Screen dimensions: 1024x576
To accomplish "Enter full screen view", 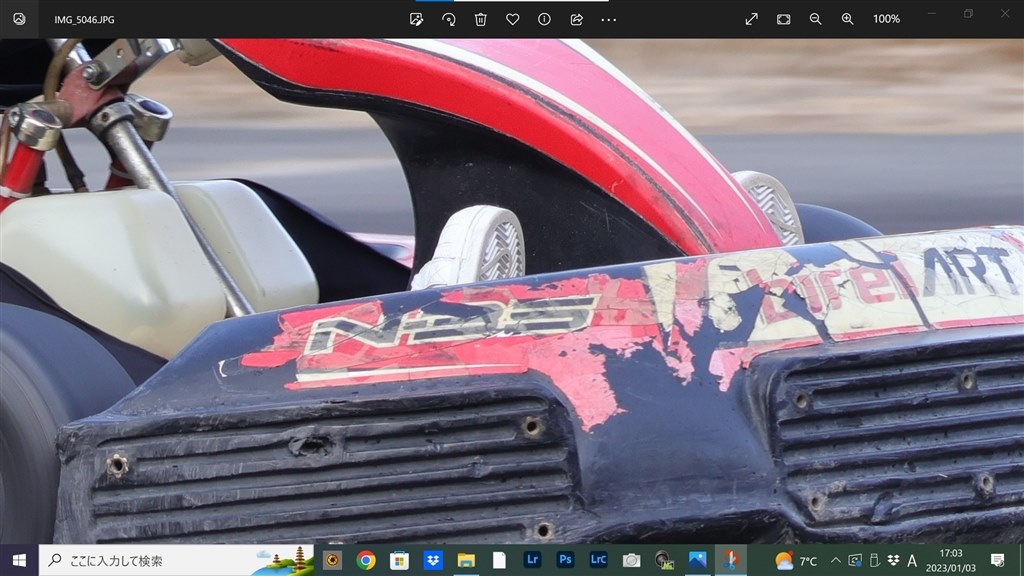I will click(x=752, y=19).
